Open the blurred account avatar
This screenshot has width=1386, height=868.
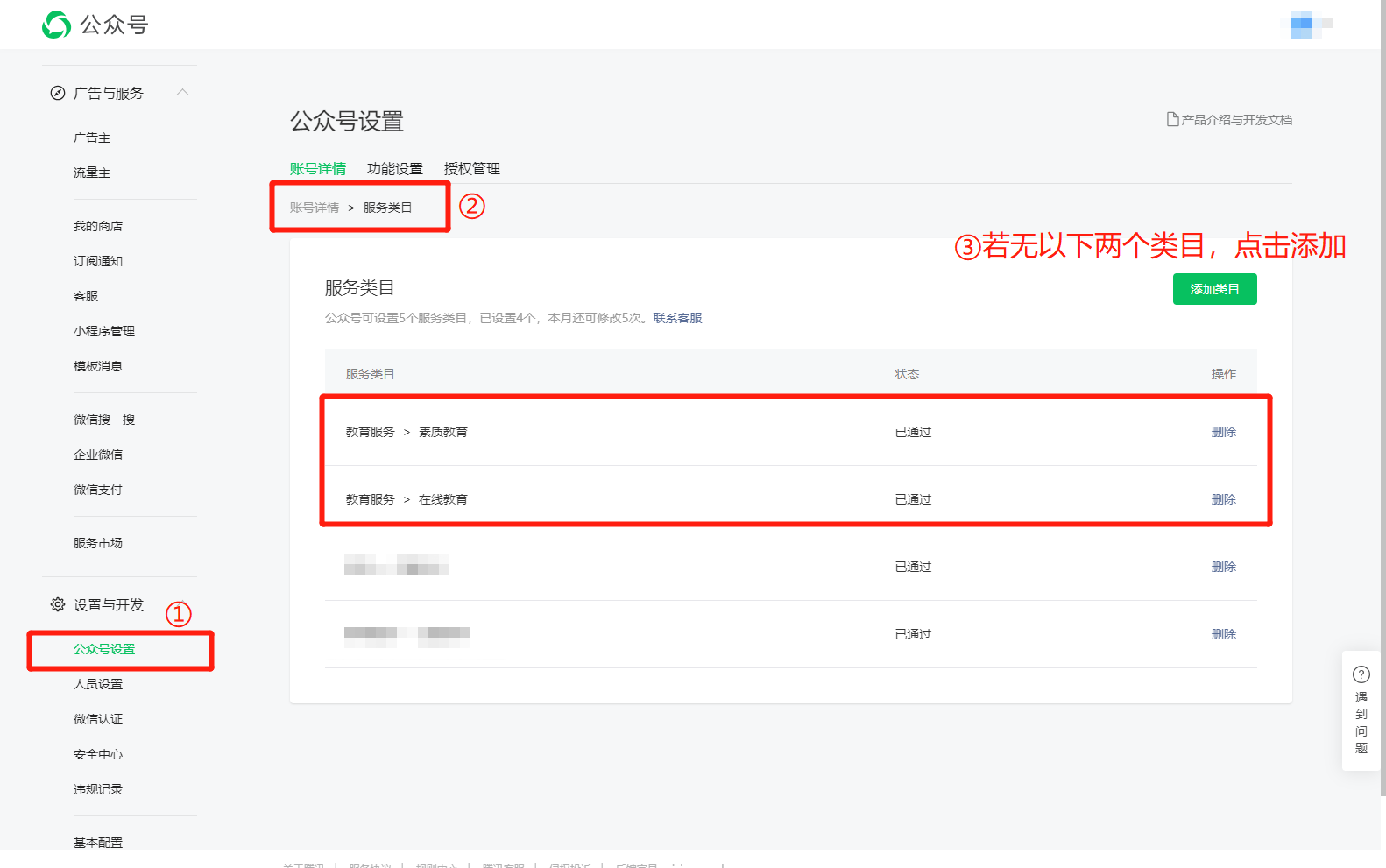point(1305,24)
